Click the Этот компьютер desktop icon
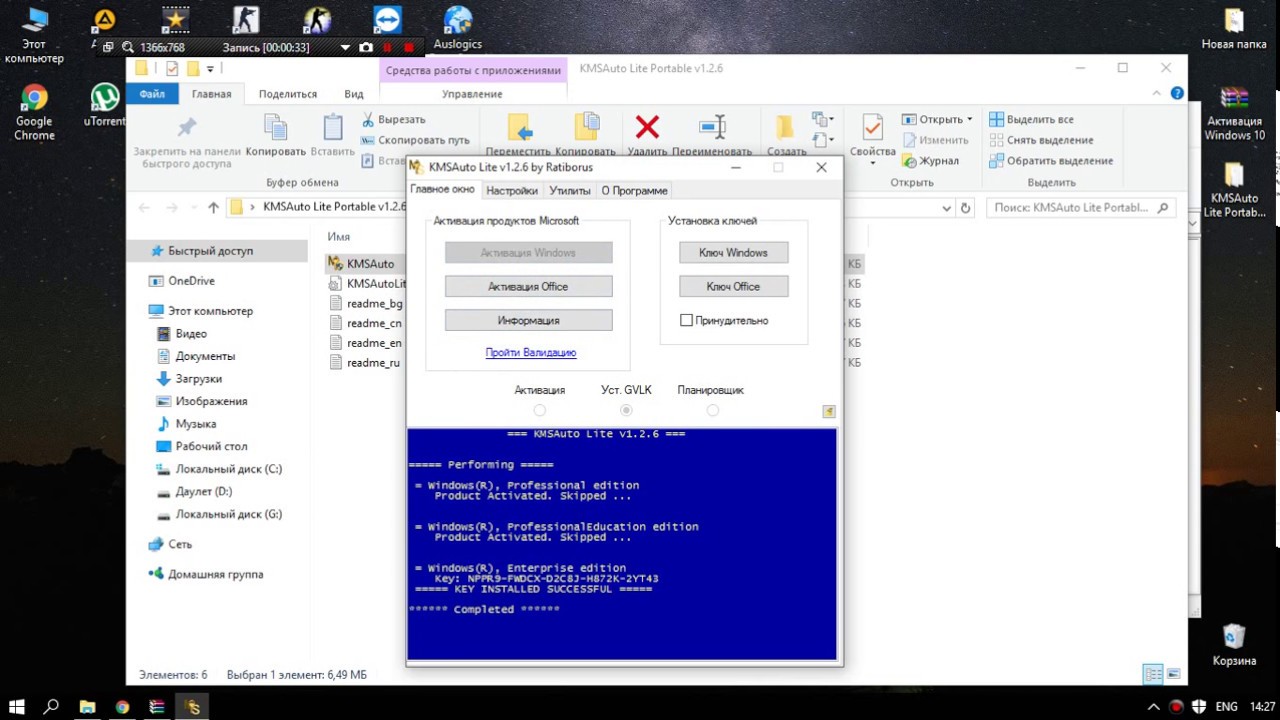Screen dimensions: 1280x720 34,35
